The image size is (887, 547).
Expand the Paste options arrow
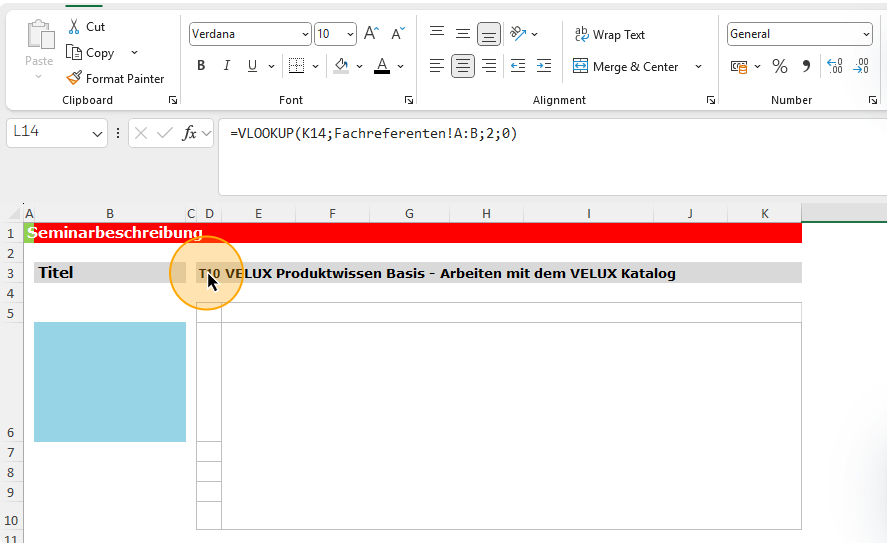pos(38,76)
